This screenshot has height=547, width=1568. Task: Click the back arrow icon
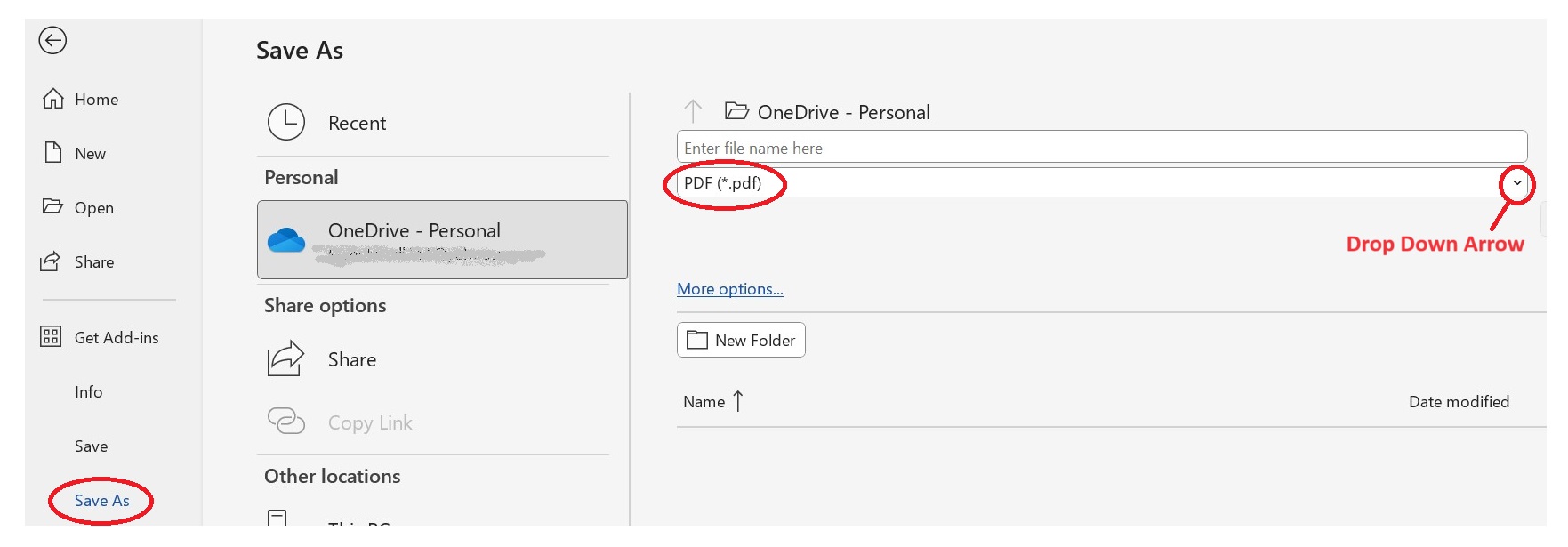point(52,41)
